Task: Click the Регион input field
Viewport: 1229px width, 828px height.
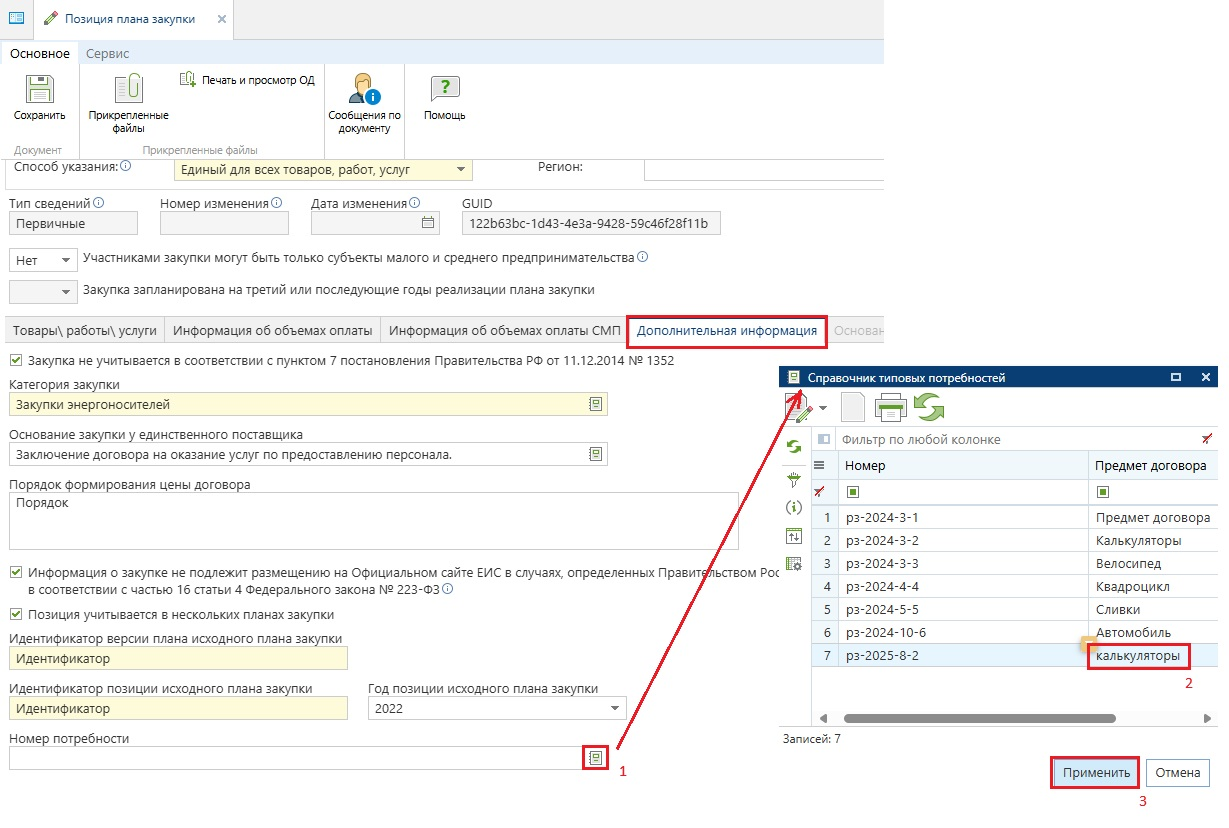Action: click(x=764, y=169)
